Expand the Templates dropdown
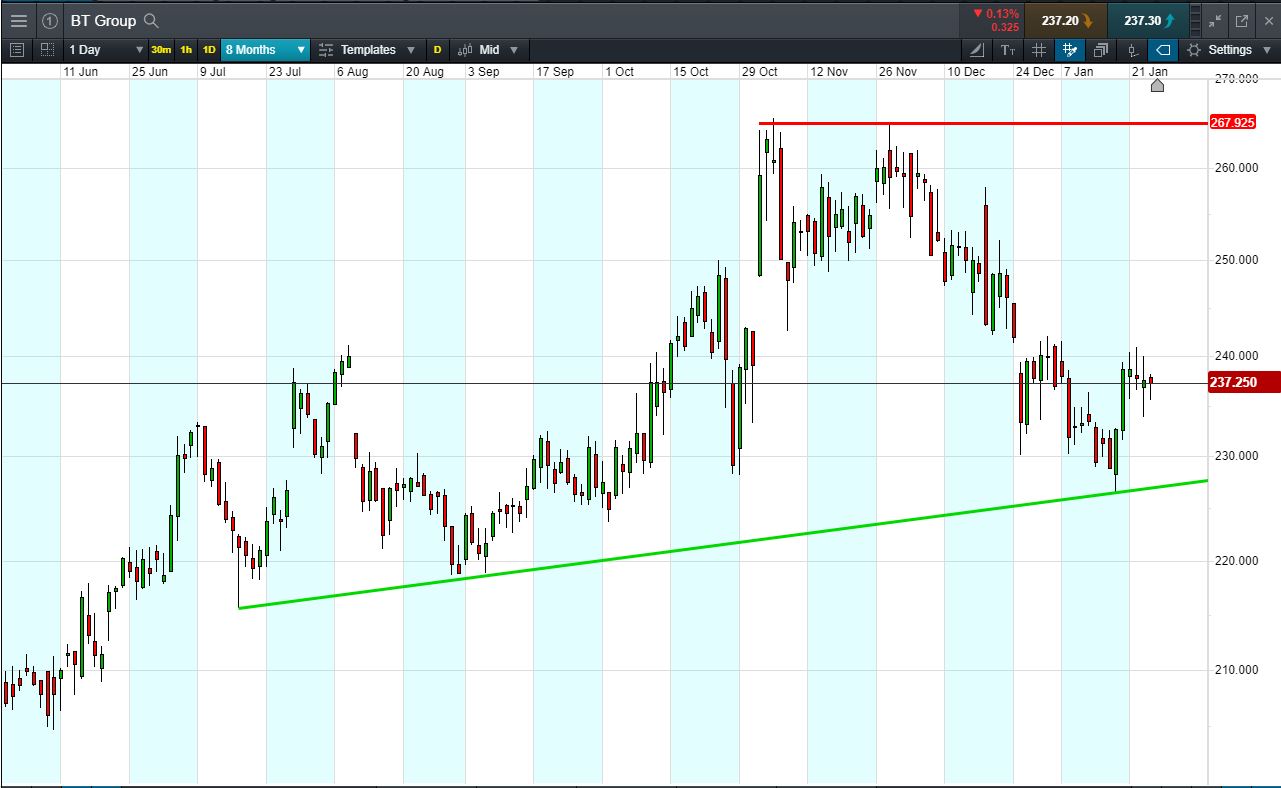1281x788 pixels. pyautogui.click(x=367, y=50)
